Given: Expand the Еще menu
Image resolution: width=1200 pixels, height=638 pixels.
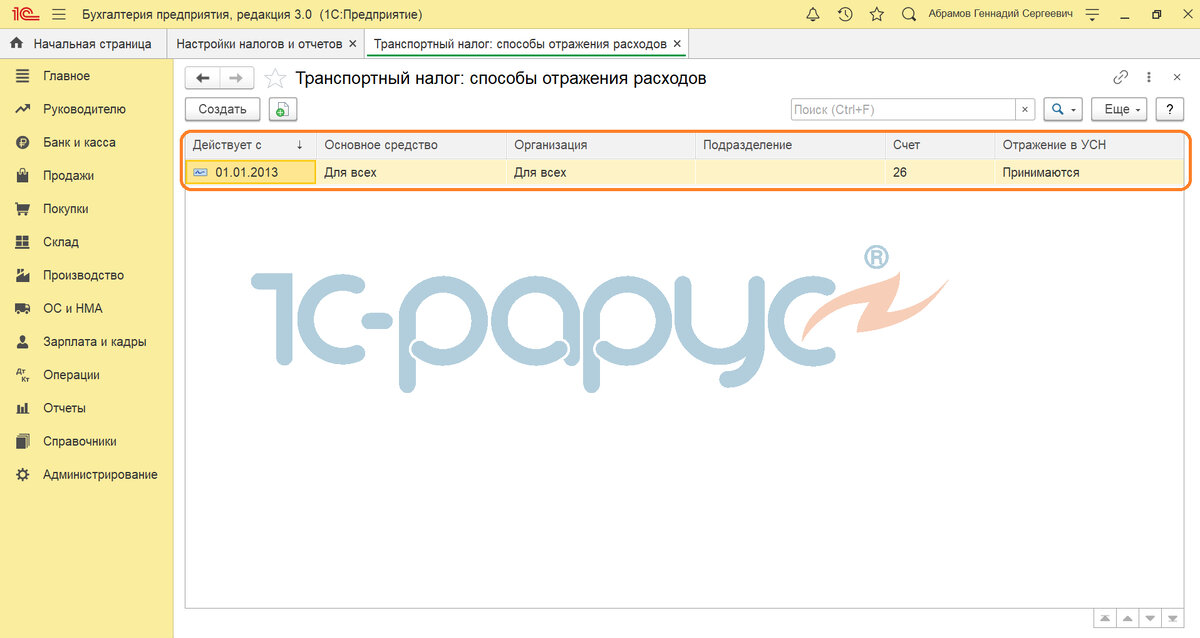Looking at the screenshot, I should 1120,109.
